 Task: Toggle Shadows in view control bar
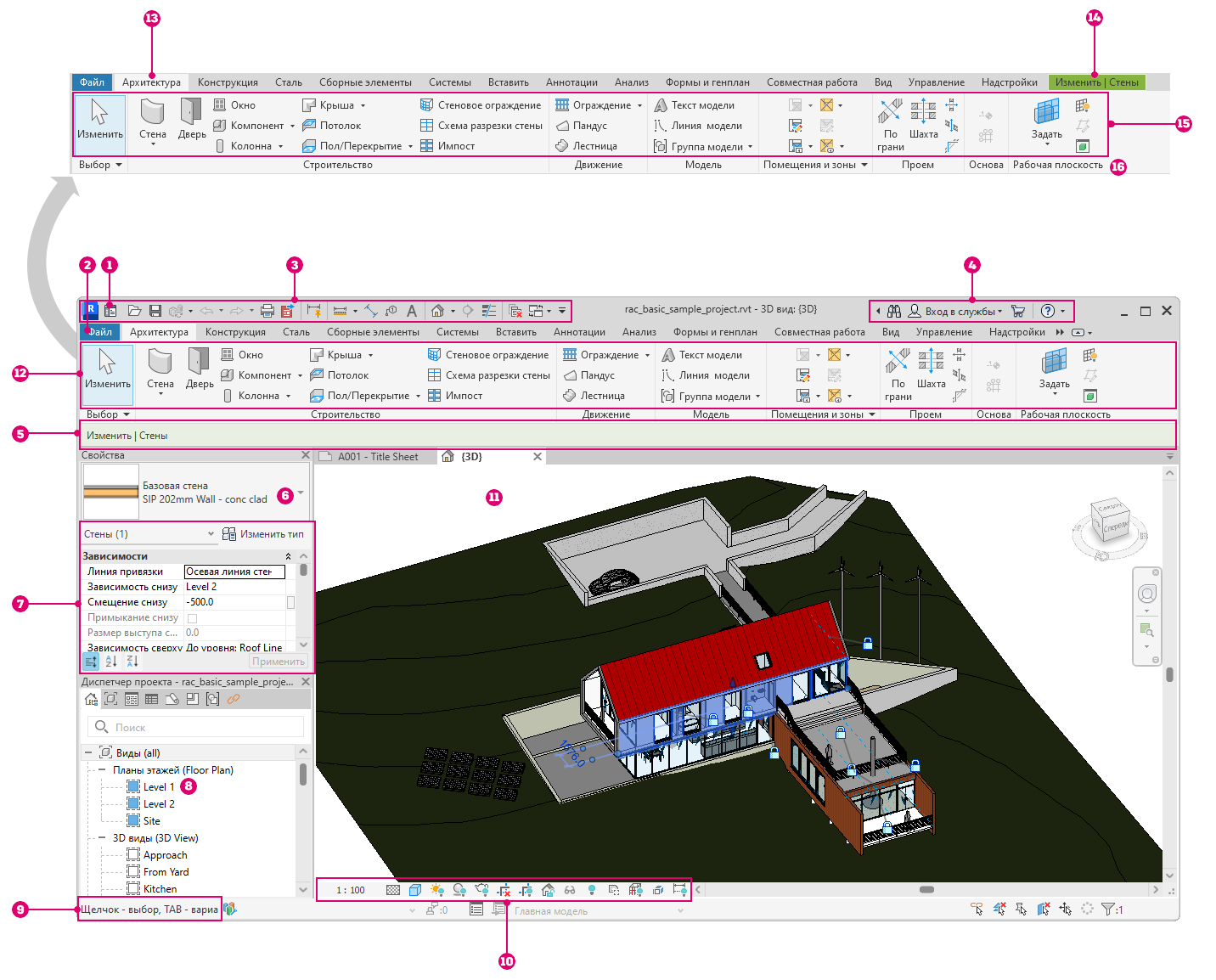tap(459, 890)
